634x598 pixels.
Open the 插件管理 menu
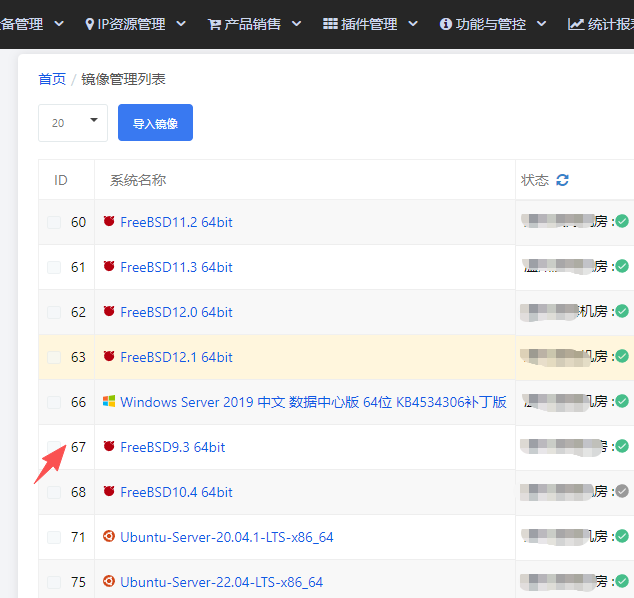[369, 24]
